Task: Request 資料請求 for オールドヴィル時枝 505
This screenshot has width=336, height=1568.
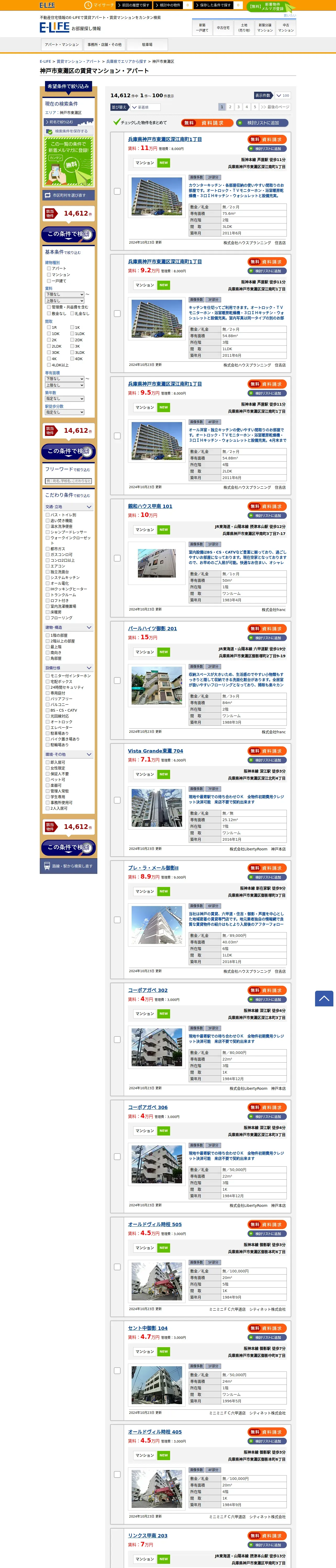Action: (x=267, y=1224)
